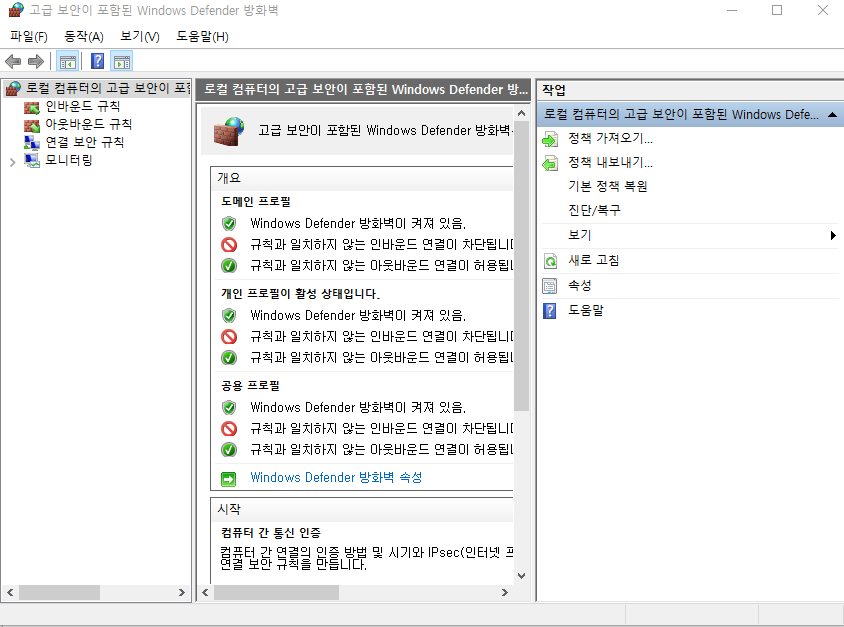The height and width of the screenshot is (627, 844).
Task: Toggle the Action pane toolbar icon
Action: coord(122,60)
